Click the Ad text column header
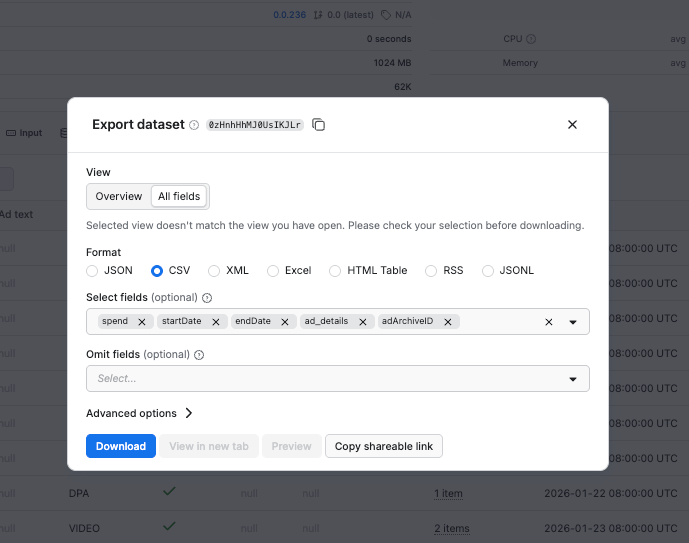The height and width of the screenshot is (543, 689). 17,214
